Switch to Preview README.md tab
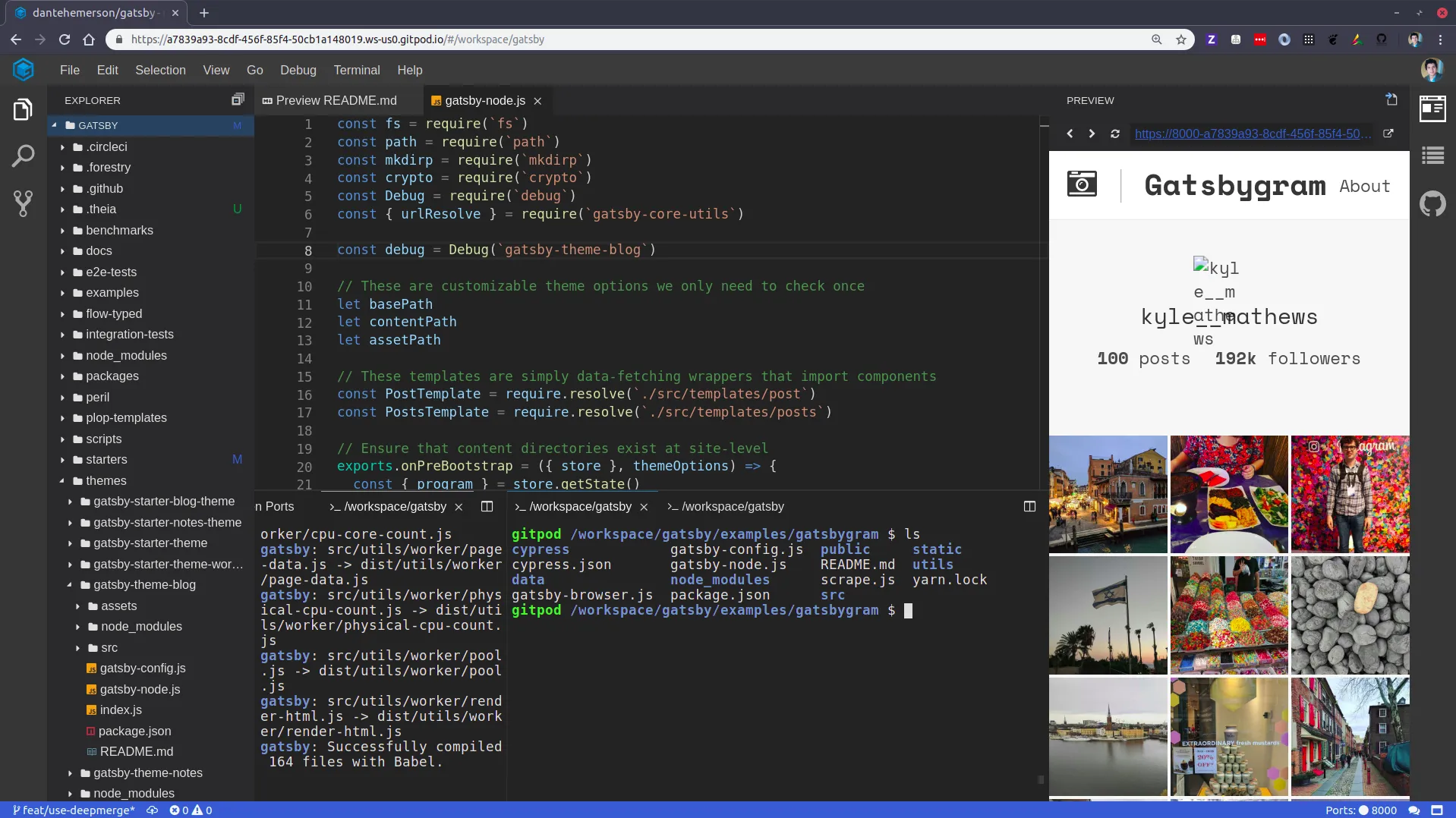Viewport: 1456px width, 818px height. (x=336, y=100)
